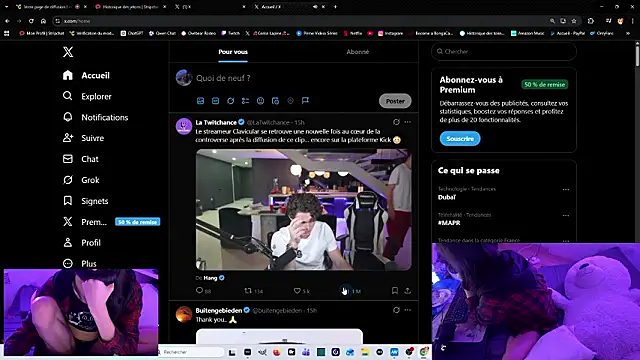Switch to the Pour vous tab
The height and width of the screenshot is (360, 640).
coord(233,52)
